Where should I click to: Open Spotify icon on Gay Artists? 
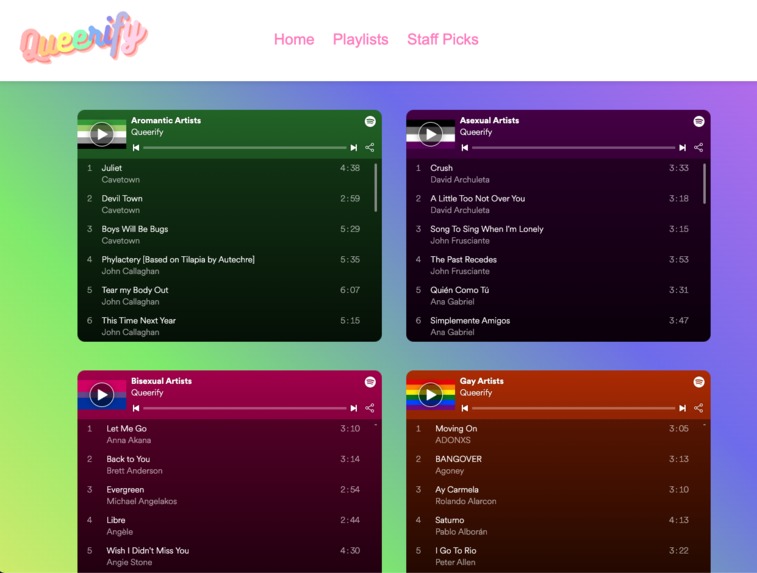tap(699, 382)
